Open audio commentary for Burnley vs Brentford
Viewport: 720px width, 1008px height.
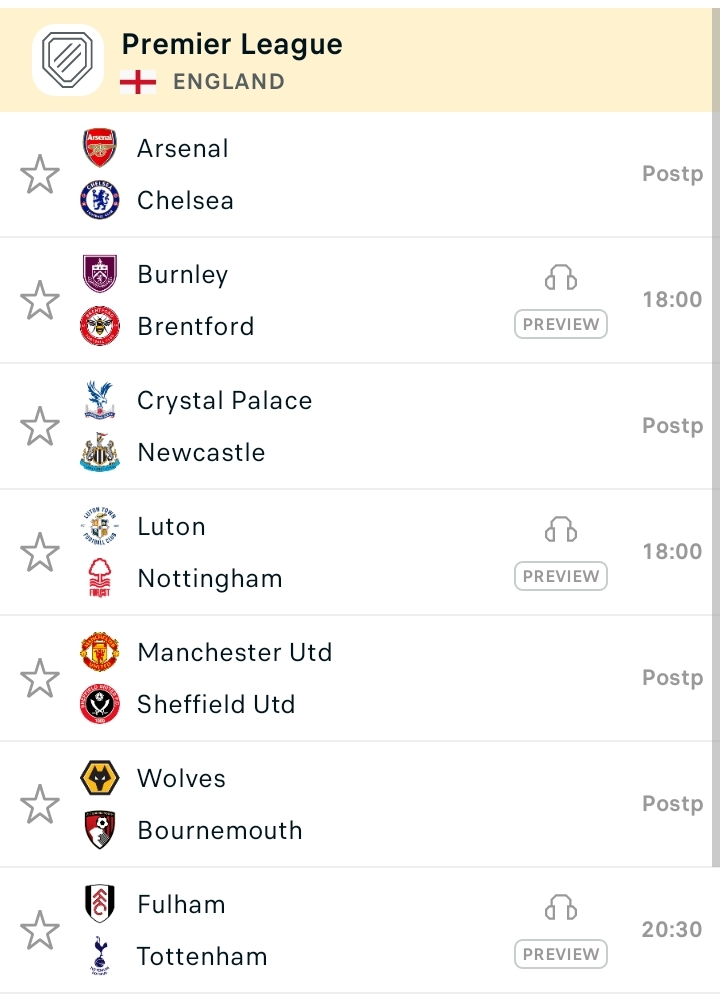pyautogui.click(x=561, y=278)
